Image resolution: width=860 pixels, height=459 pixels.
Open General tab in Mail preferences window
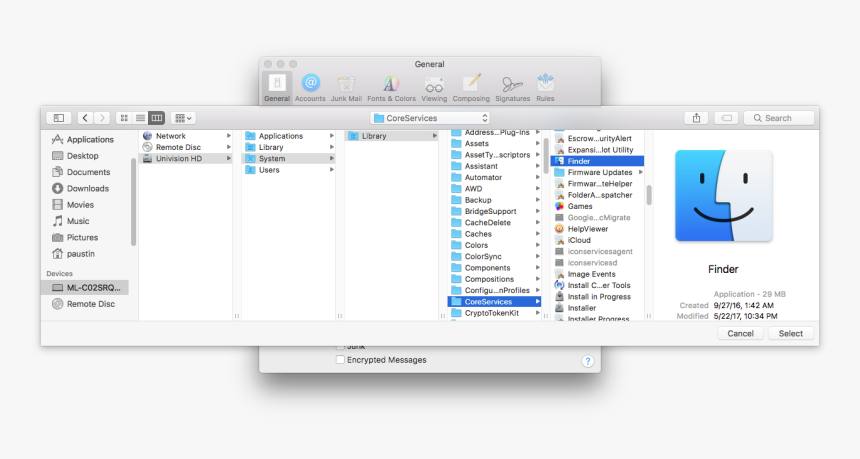click(x=277, y=88)
